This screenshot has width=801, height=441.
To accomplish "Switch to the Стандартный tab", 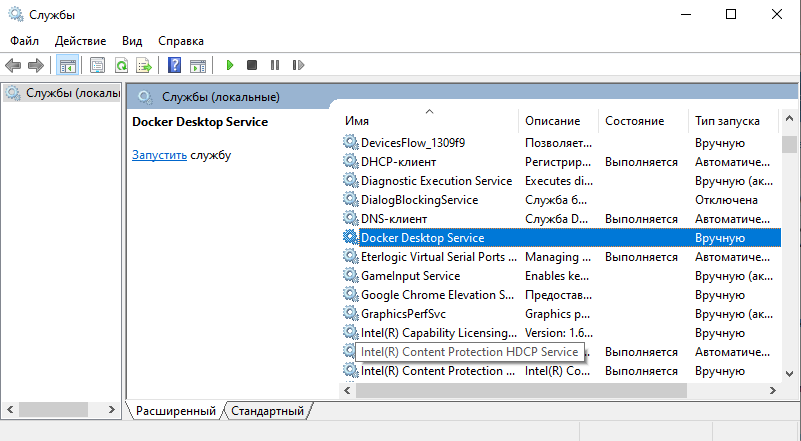I will tap(267, 411).
